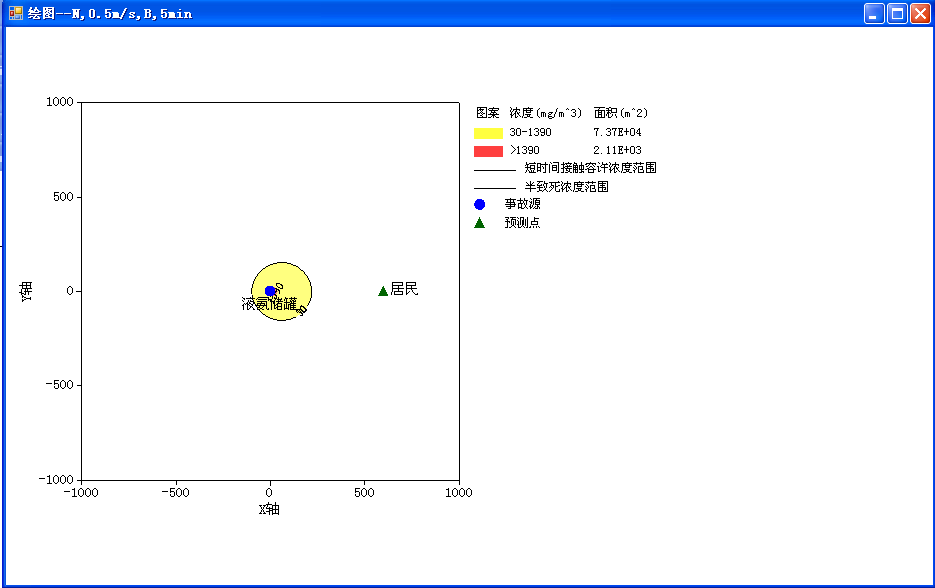Screen dimensions: 935x588
Task: Click the -500 tick label on X axis
Action: (x=175, y=493)
